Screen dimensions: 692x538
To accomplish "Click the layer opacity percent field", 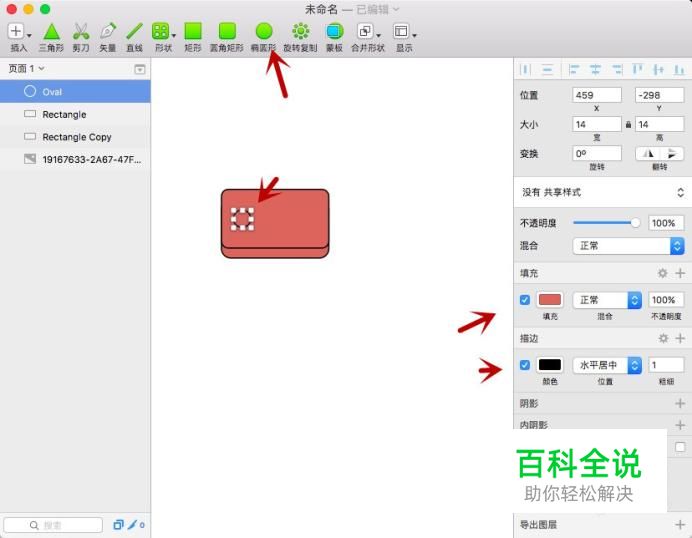I will pyautogui.click(x=666, y=223).
